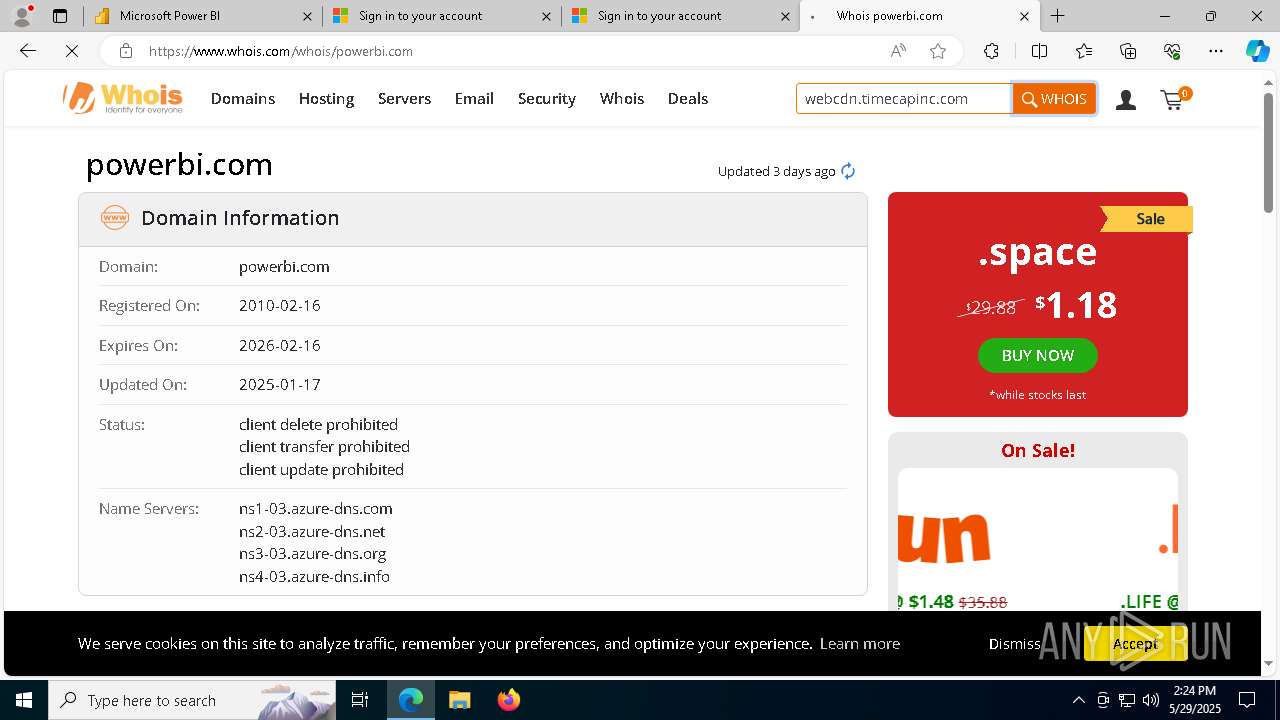Open Browser essentials heart icon
This screenshot has height=720, width=1280.
click(x=1172, y=51)
